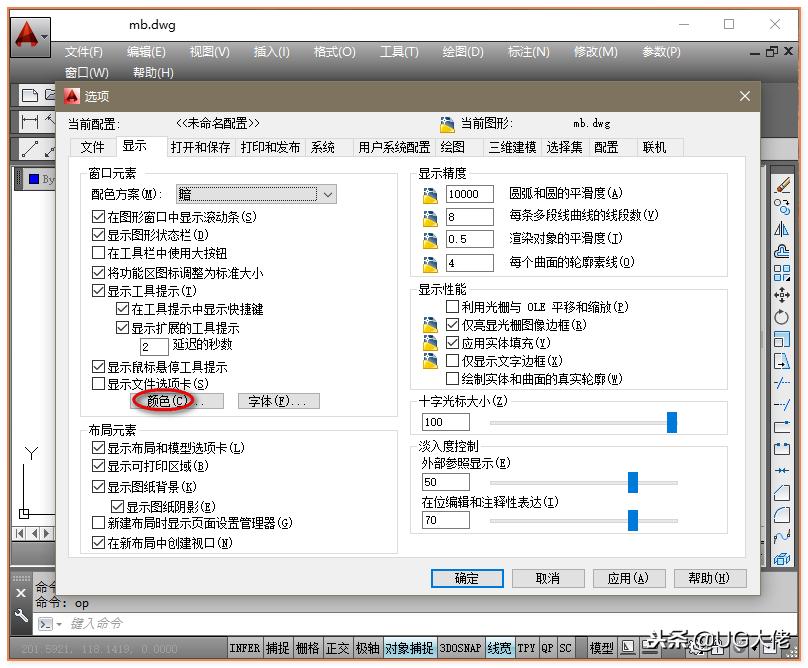The height and width of the screenshot is (668, 808).
Task: Click the 确定 button
Action: click(466, 578)
